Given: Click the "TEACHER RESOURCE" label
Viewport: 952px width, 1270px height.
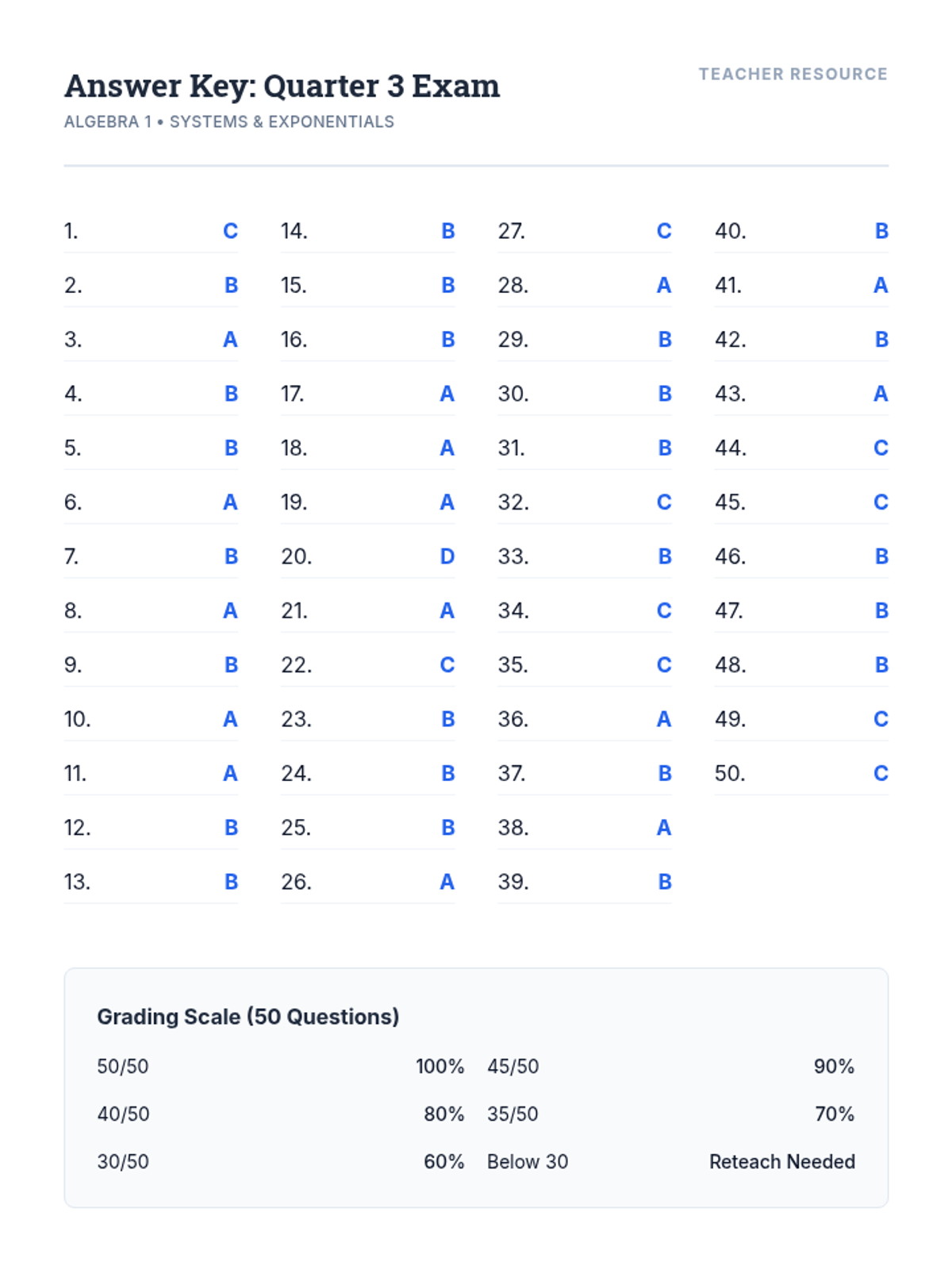Looking at the screenshot, I should (793, 74).
